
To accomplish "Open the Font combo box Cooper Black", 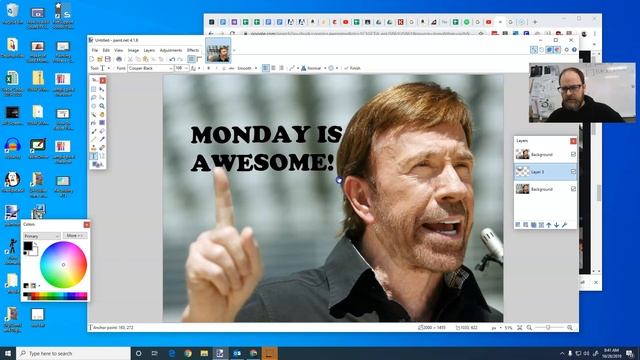I will [x=150, y=68].
